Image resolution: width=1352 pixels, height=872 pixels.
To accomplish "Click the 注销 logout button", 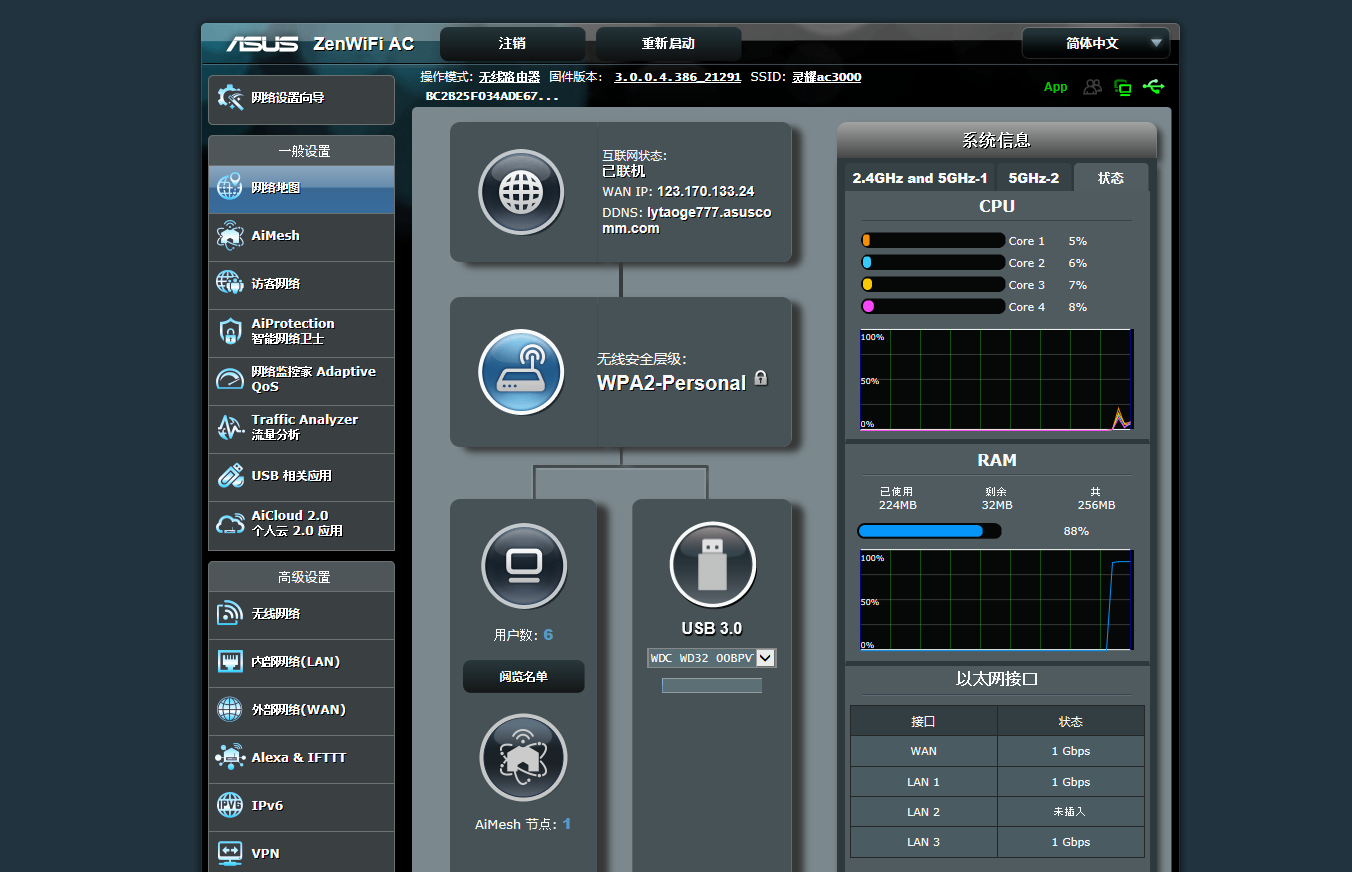I will pyautogui.click(x=513, y=44).
